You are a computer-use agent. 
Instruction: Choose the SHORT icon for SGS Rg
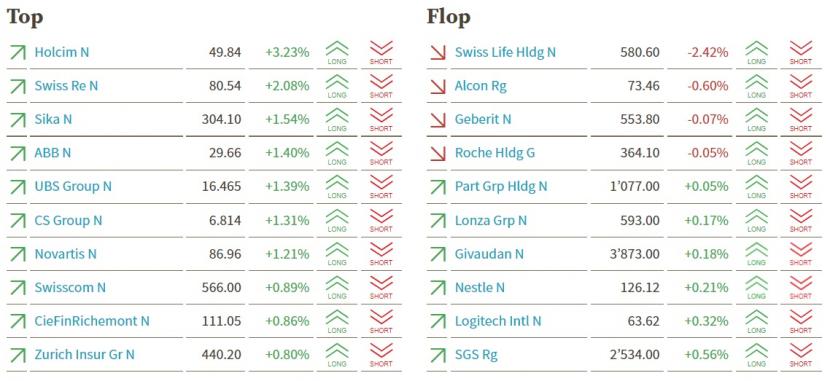click(801, 355)
